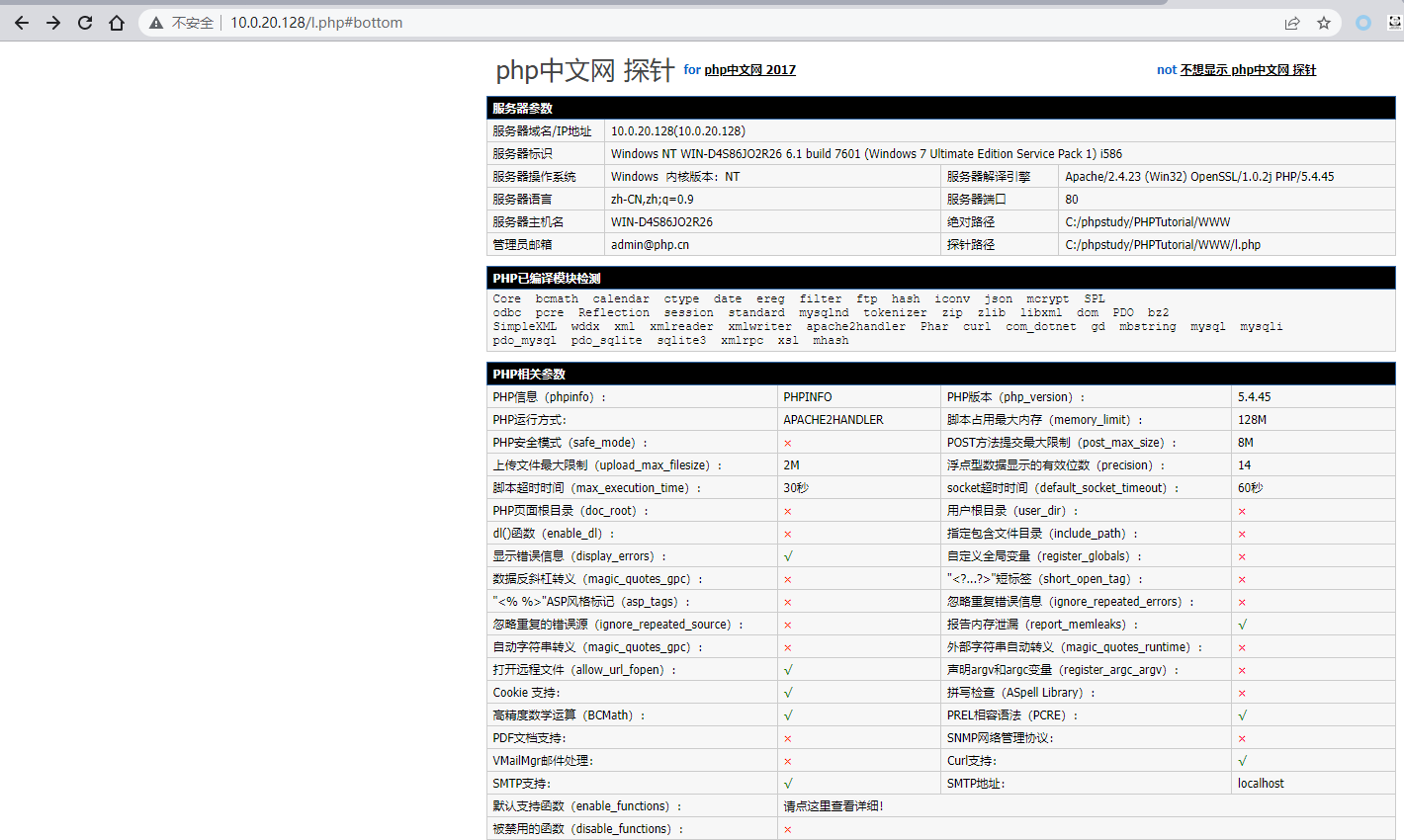This screenshot has width=1404, height=840.
Task: Click the com_dotnet module name
Action: pos(1041,326)
